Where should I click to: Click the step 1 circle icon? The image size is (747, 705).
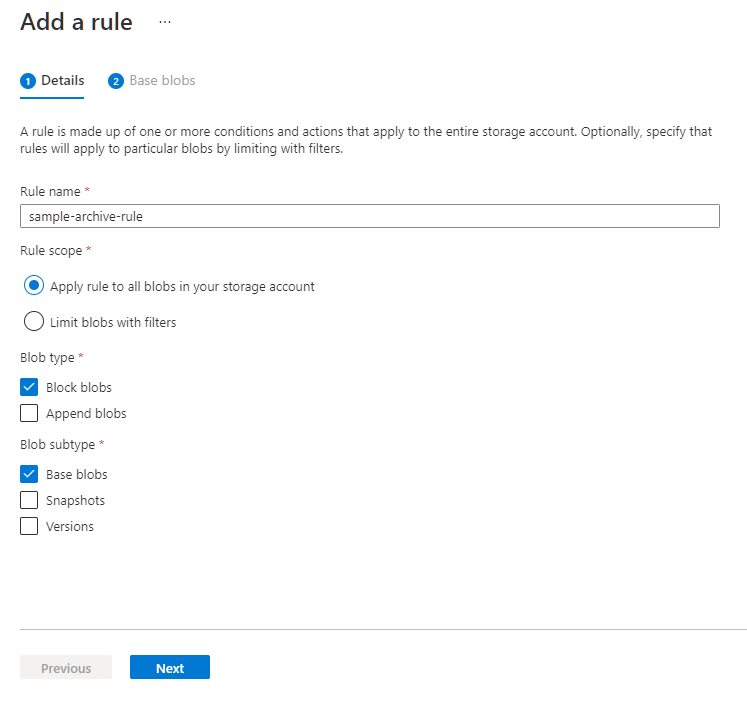click(28, 81)
